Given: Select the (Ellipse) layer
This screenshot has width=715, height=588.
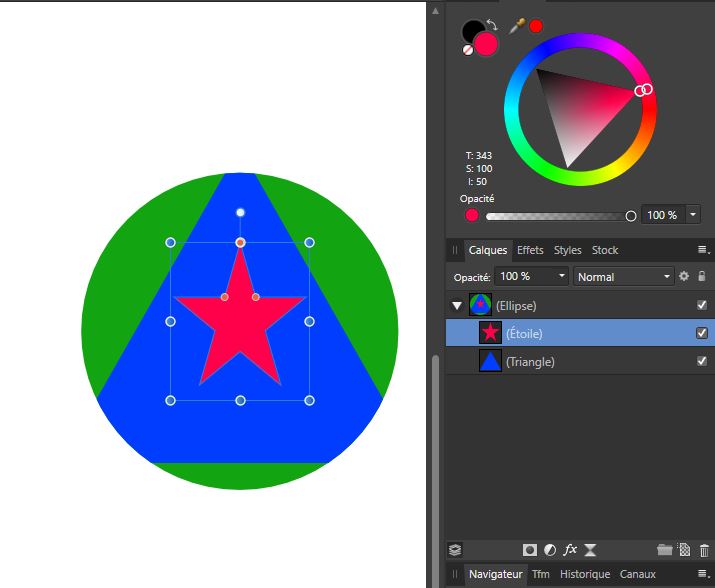Looking at the screenshot, I should (x=580, y=306).
